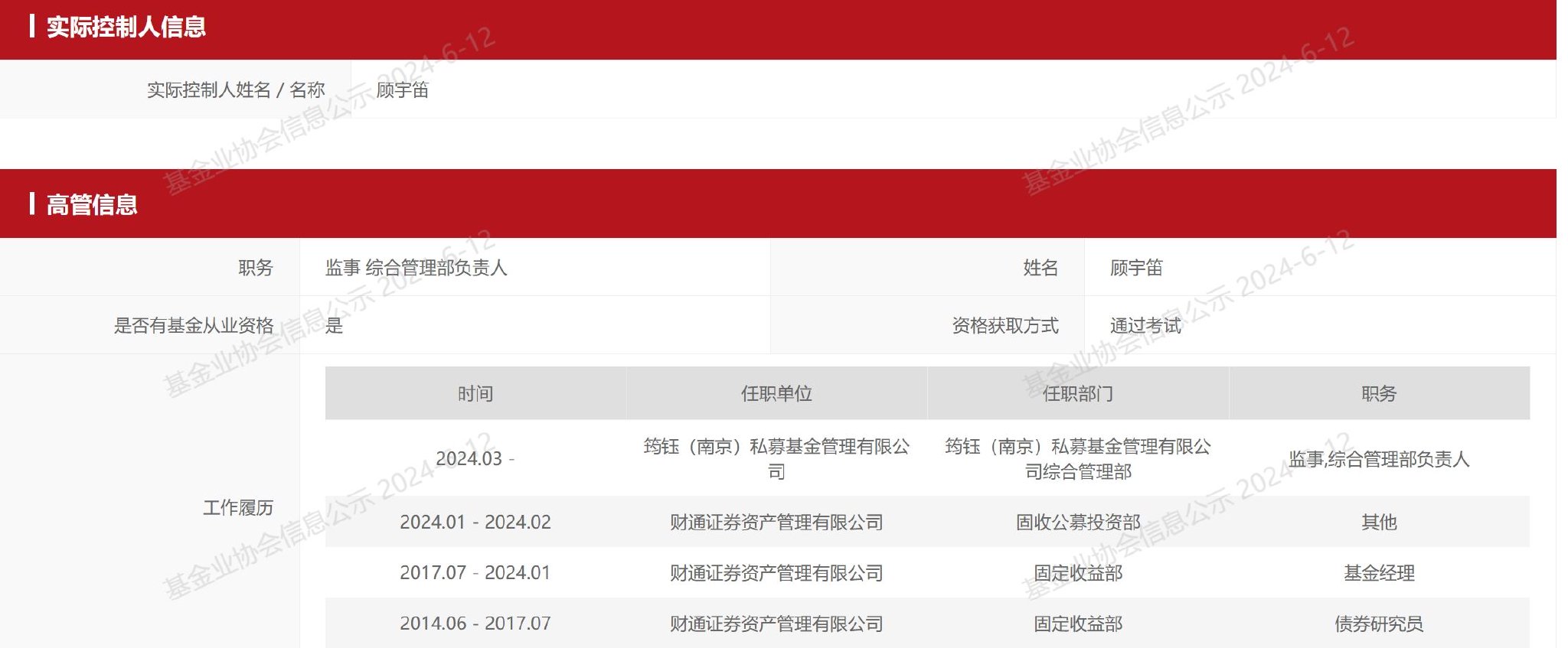Screen dimensions: 1568x648
Task: Click the 监事,综合管理部负责人 table cell
Action: click(1380, 459)
